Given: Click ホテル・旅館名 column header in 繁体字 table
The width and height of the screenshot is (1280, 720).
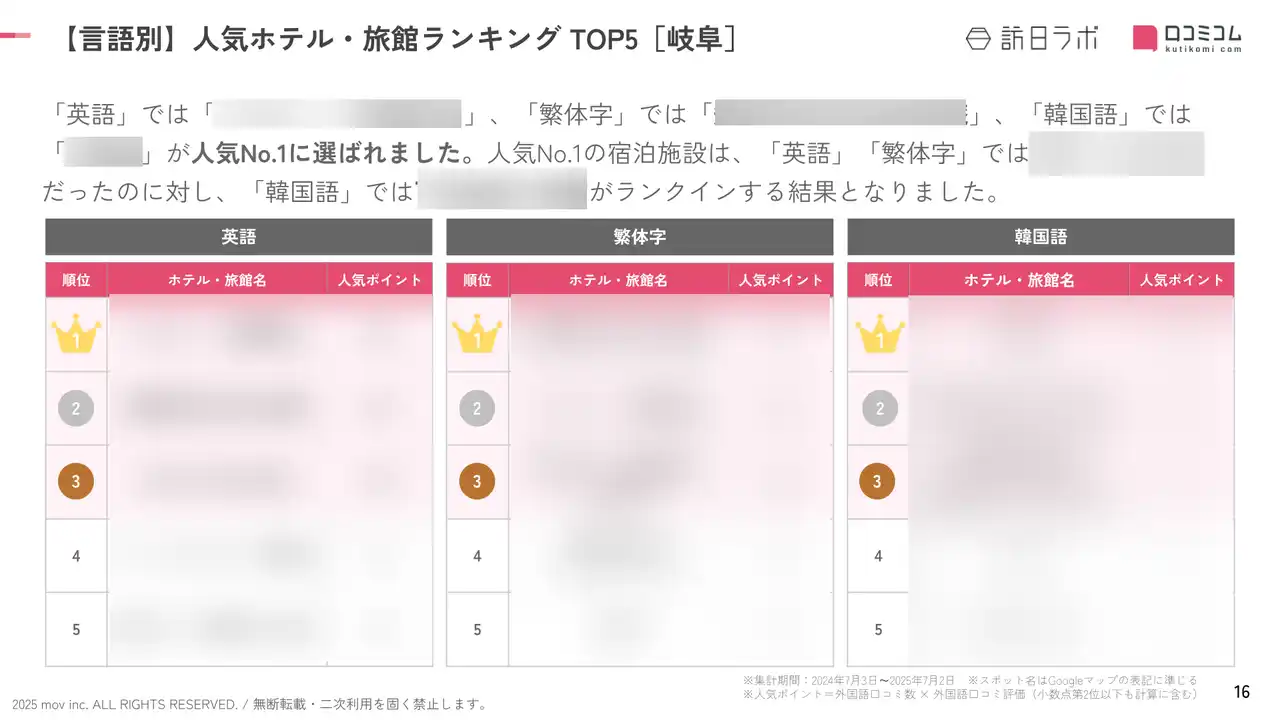Looking at the screenshot, I should click(x=618, y=280).
